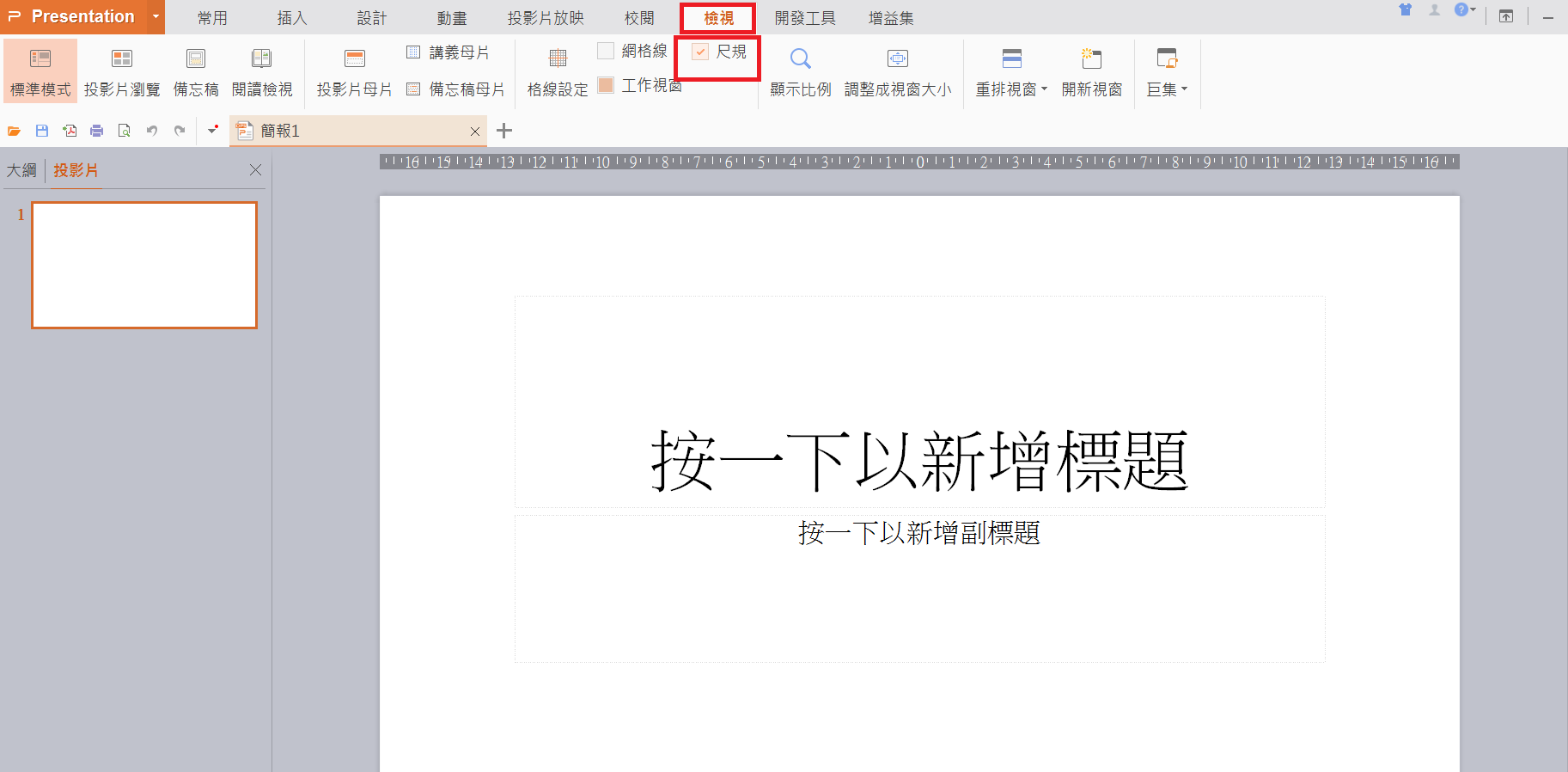Switch to 標準模式 normal view
1568x772 pixels.
pyautogui.click(x=40, y=72)
